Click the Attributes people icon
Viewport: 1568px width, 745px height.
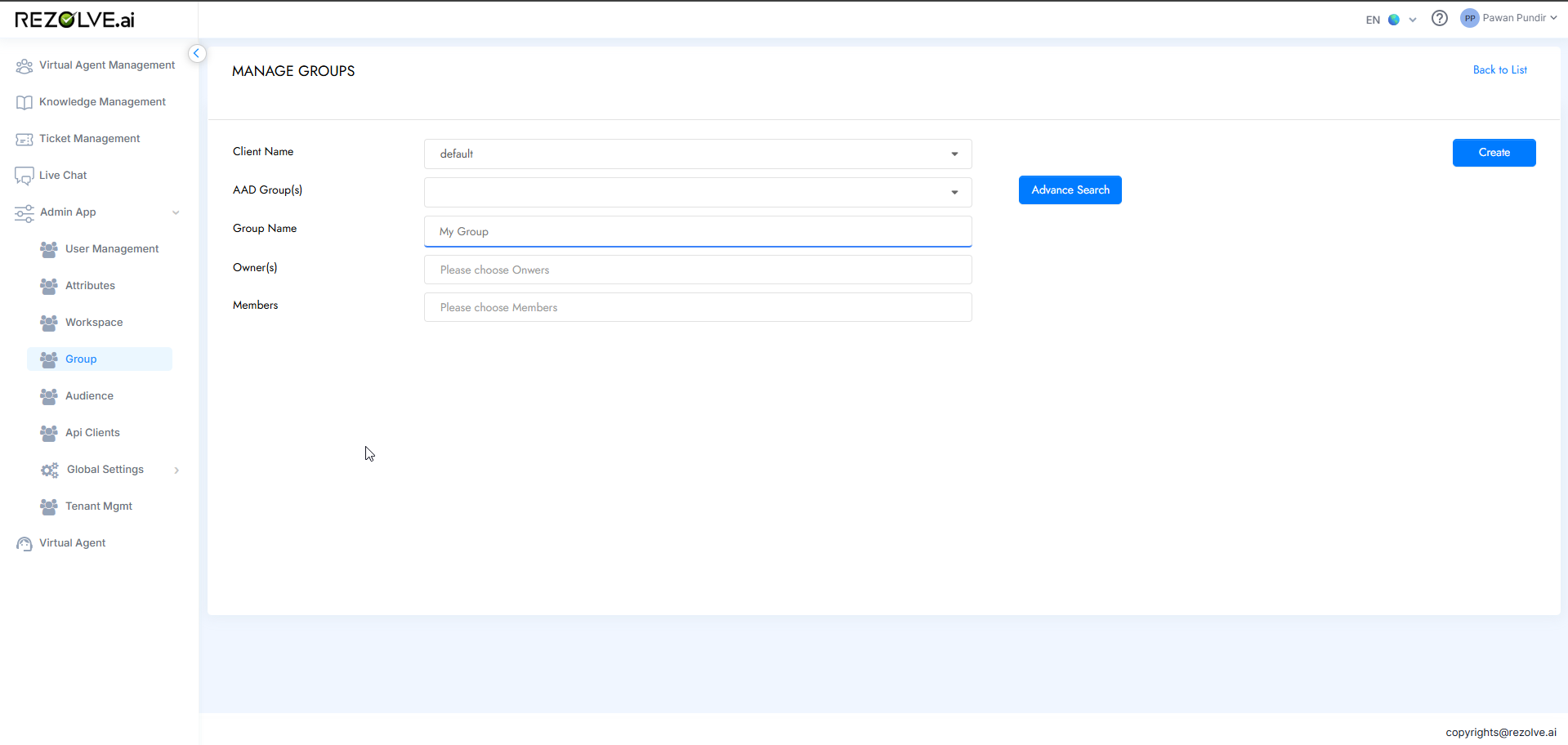pos(49,286)
